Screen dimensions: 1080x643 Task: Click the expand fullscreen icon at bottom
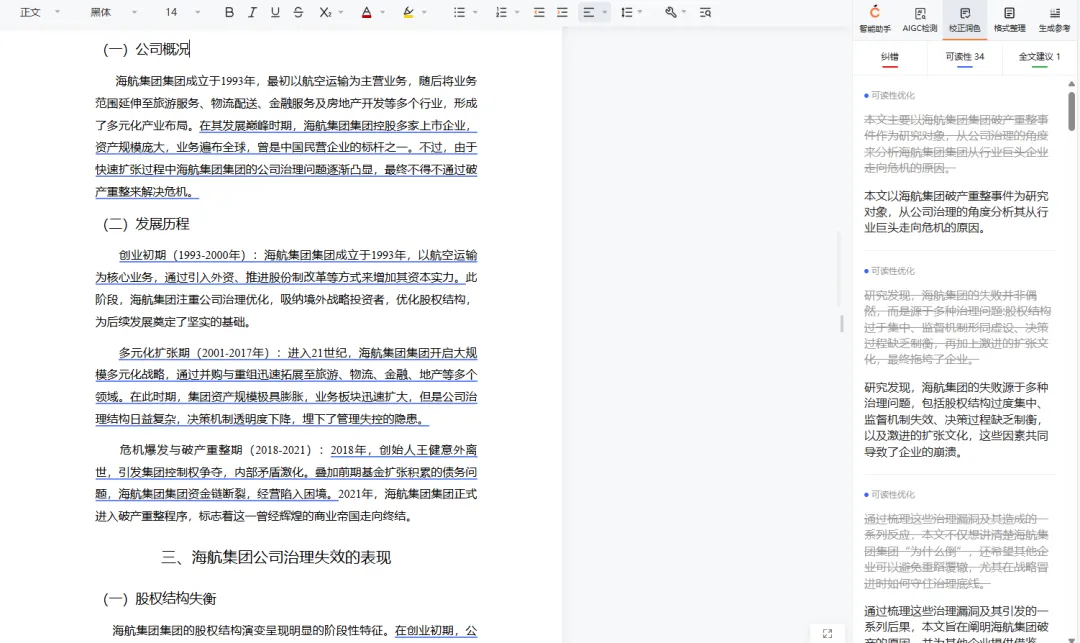coord(827,633)
